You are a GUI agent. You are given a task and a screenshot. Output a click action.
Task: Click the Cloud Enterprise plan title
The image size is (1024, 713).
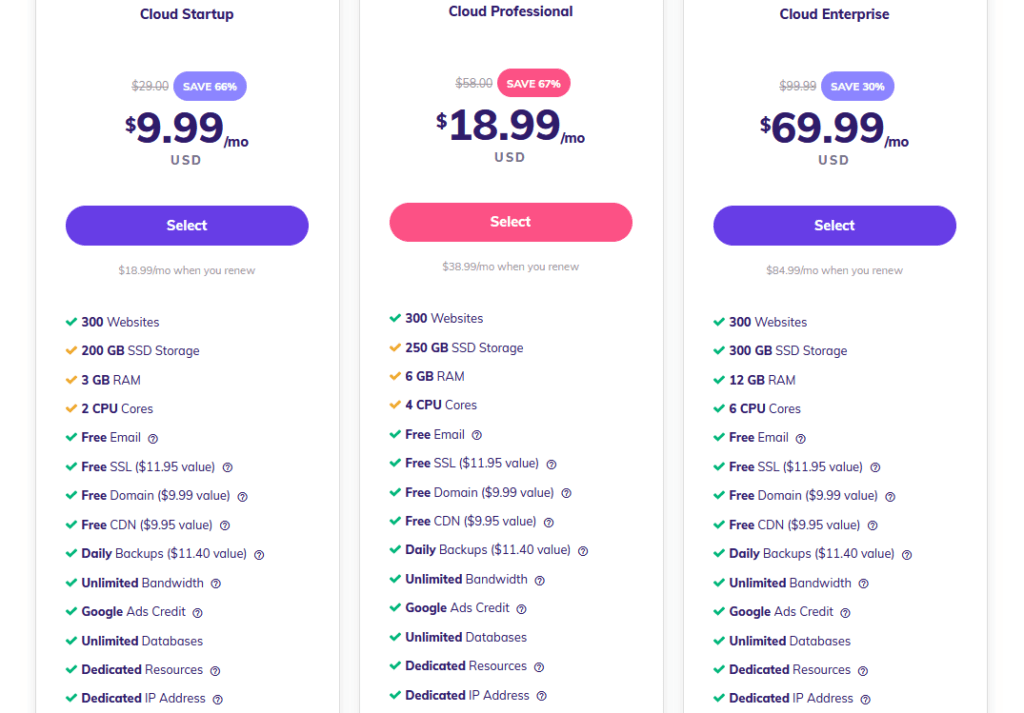[834, 14]
